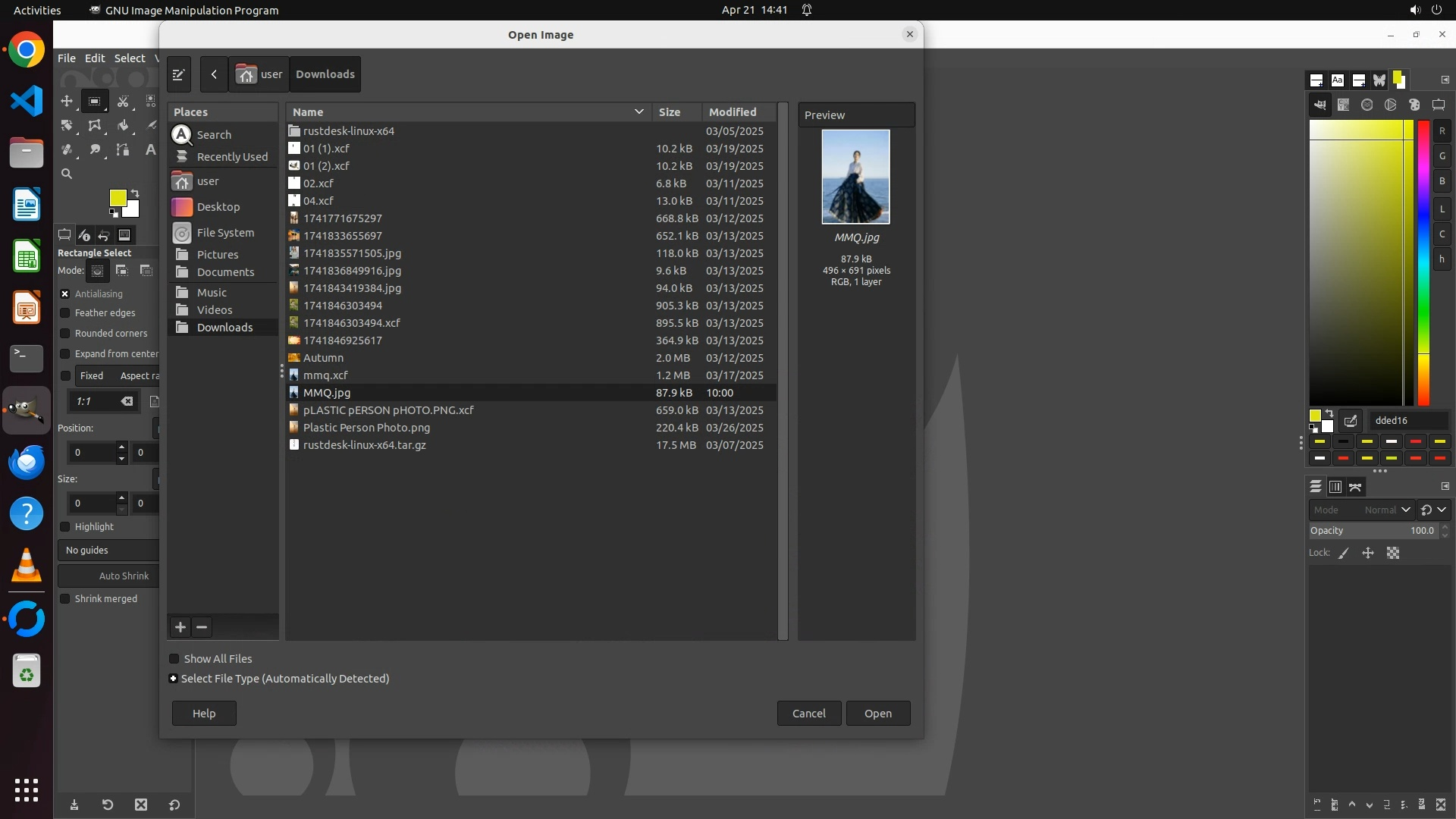Image resolution: width=1456 pixels, height=819 pixels.
Task: Add bookmark with the plus button
Action: click(x=180, y=627)
